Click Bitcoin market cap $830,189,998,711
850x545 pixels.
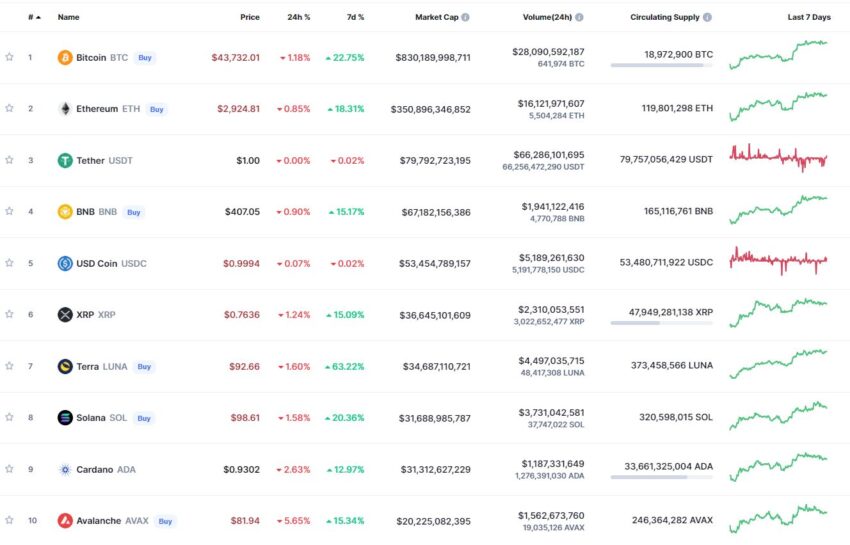point(433,57)
